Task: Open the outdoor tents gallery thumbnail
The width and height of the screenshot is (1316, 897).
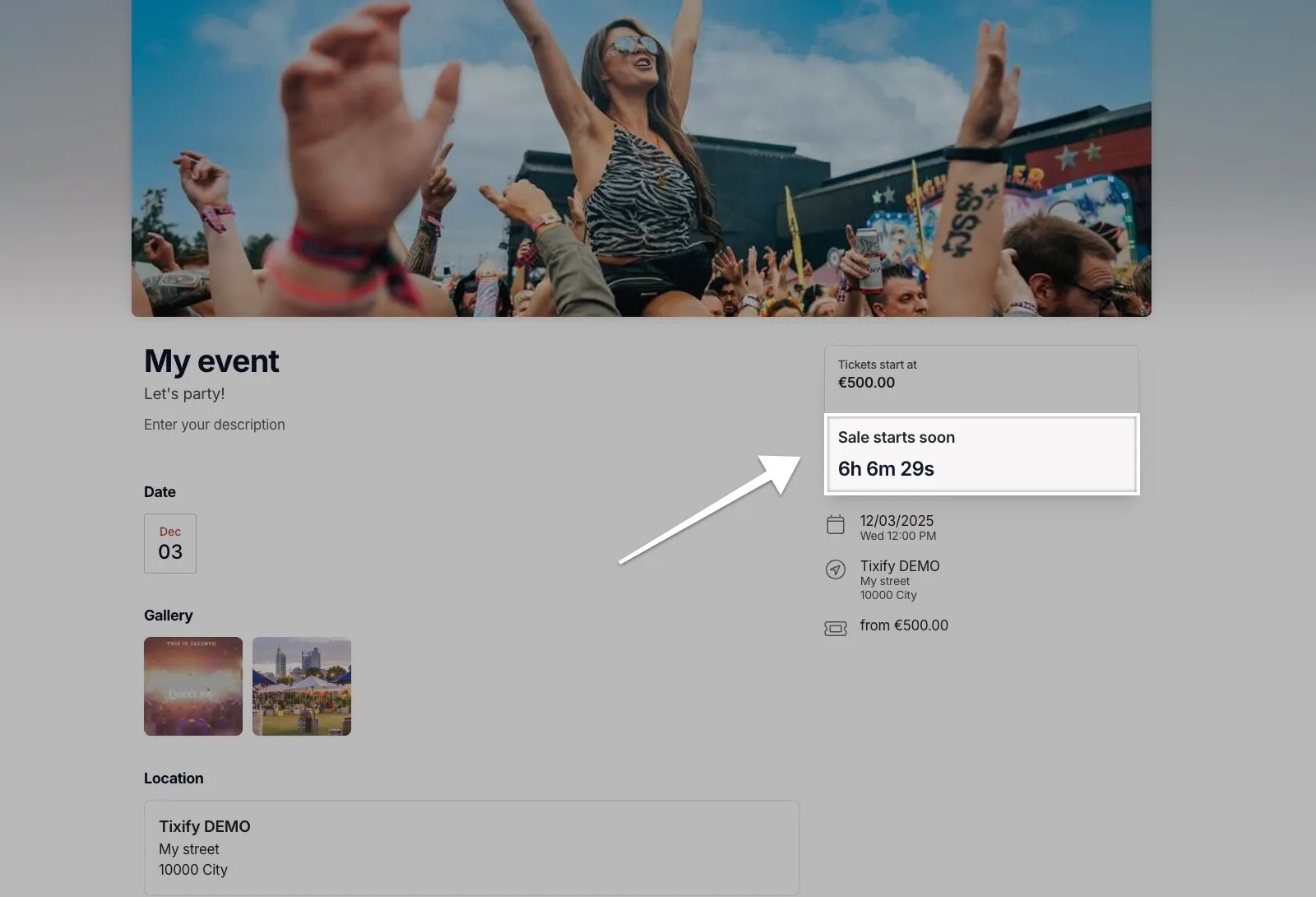Action: pyautogui.click(x=302, y=686)
